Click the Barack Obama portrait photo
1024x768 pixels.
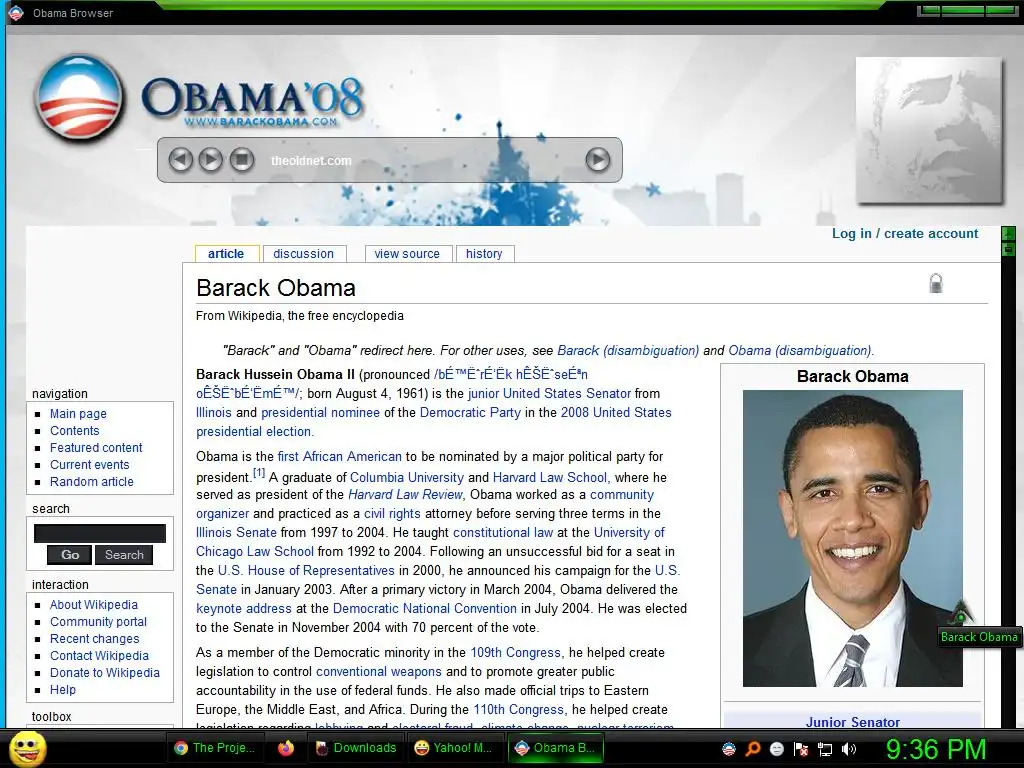coord(852,538)
